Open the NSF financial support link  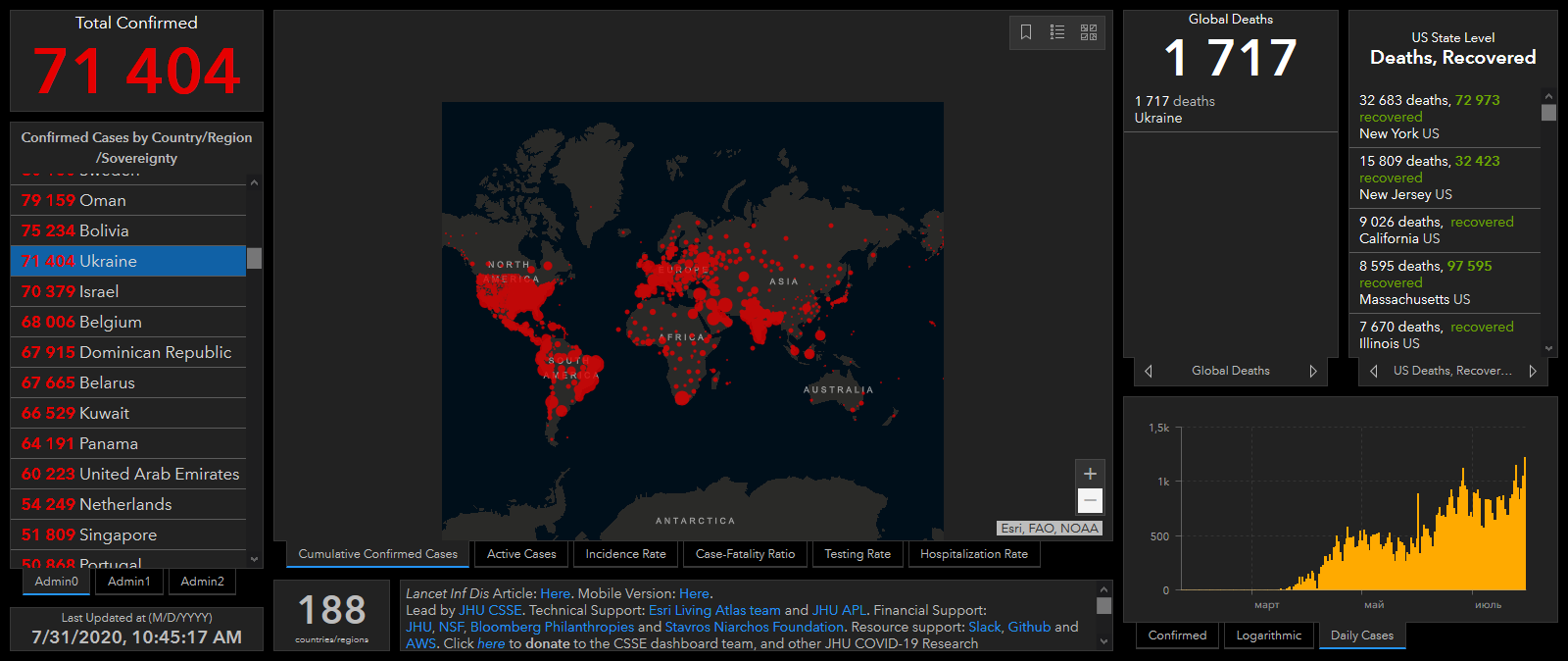[451, 627]
